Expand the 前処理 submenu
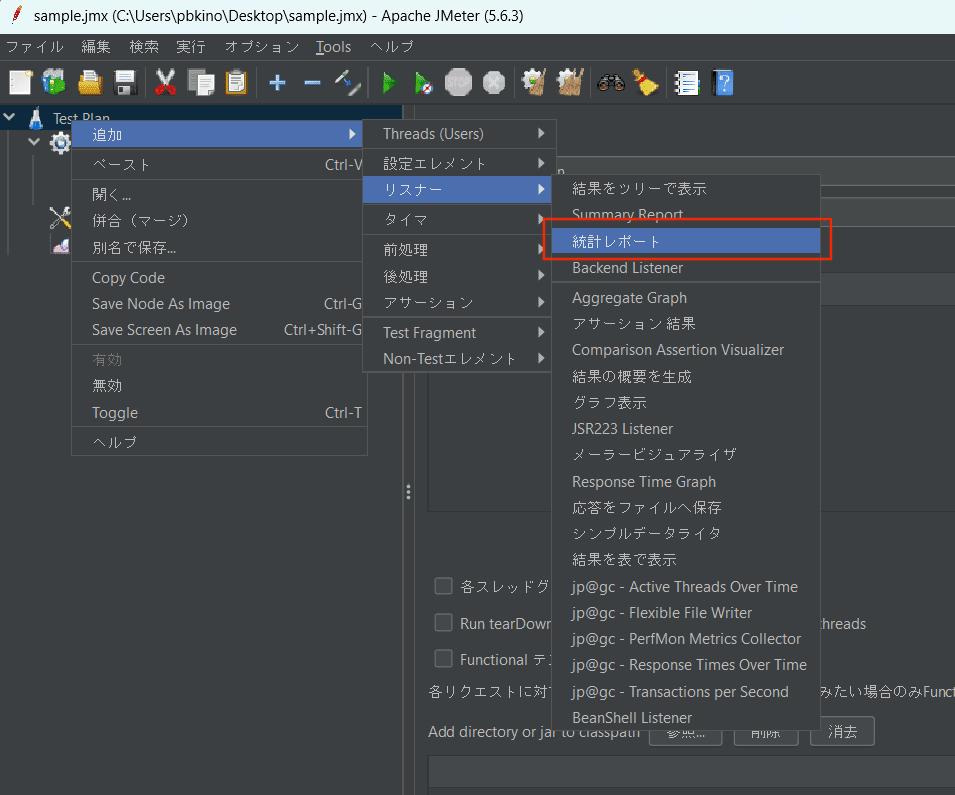Viewport: 955px width, 795px height. (457, 249)
